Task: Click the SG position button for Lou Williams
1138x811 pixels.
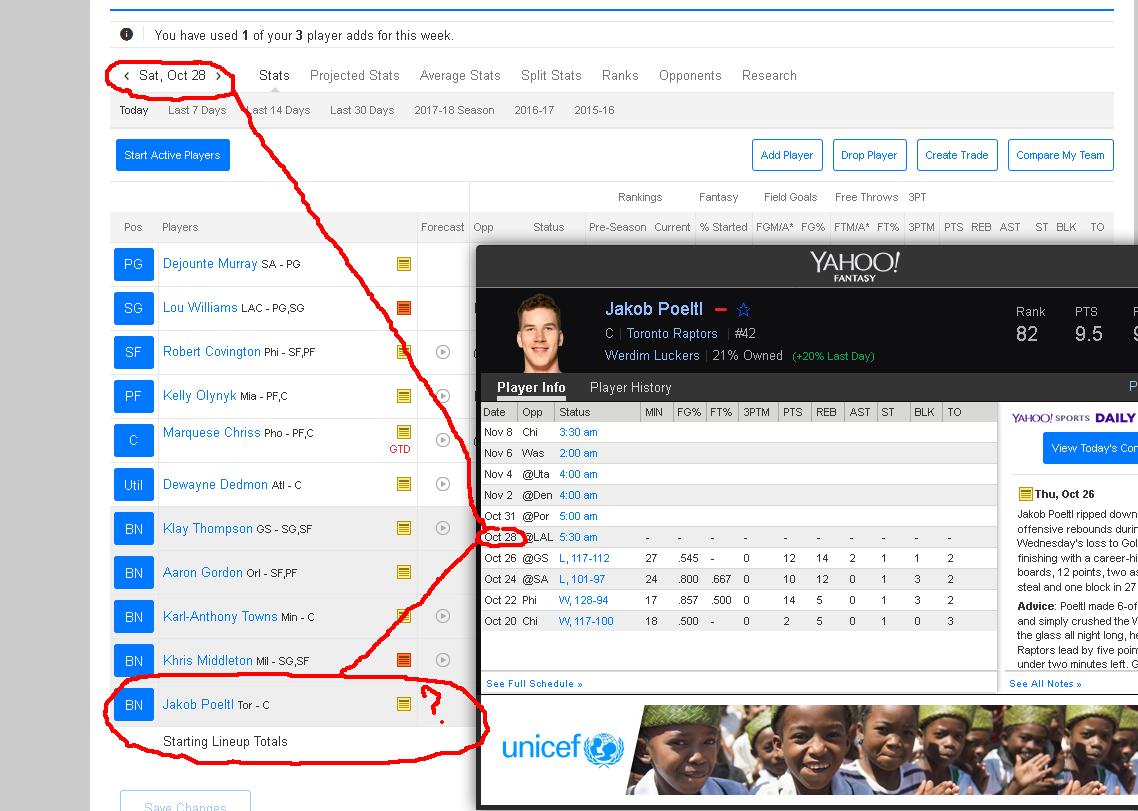Action: [134, 308]
